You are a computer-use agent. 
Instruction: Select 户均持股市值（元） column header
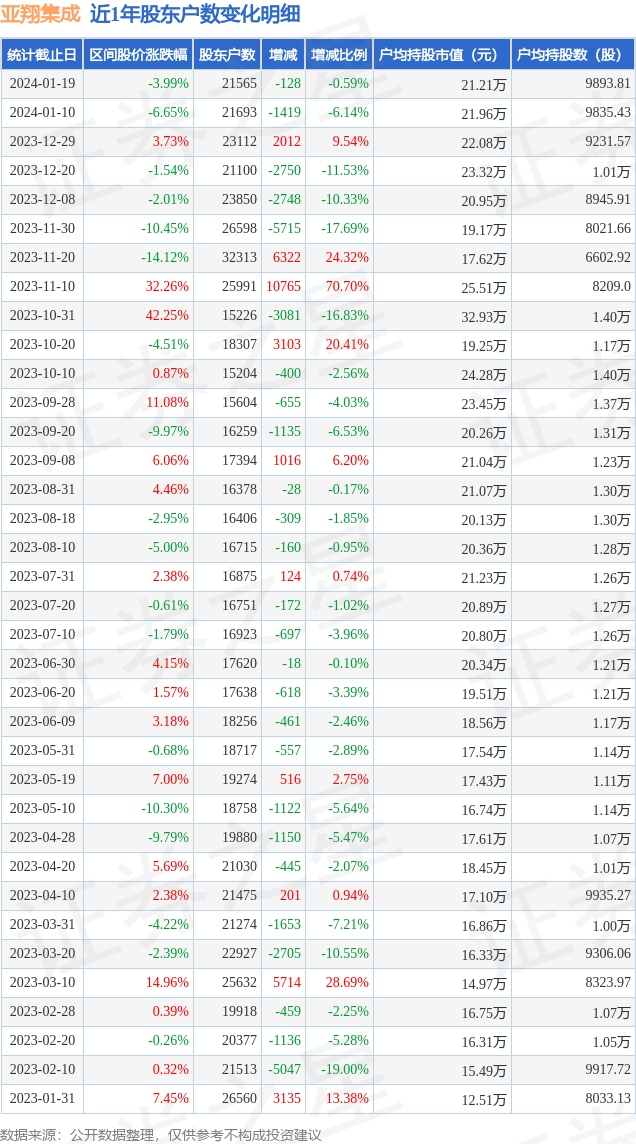440,55
